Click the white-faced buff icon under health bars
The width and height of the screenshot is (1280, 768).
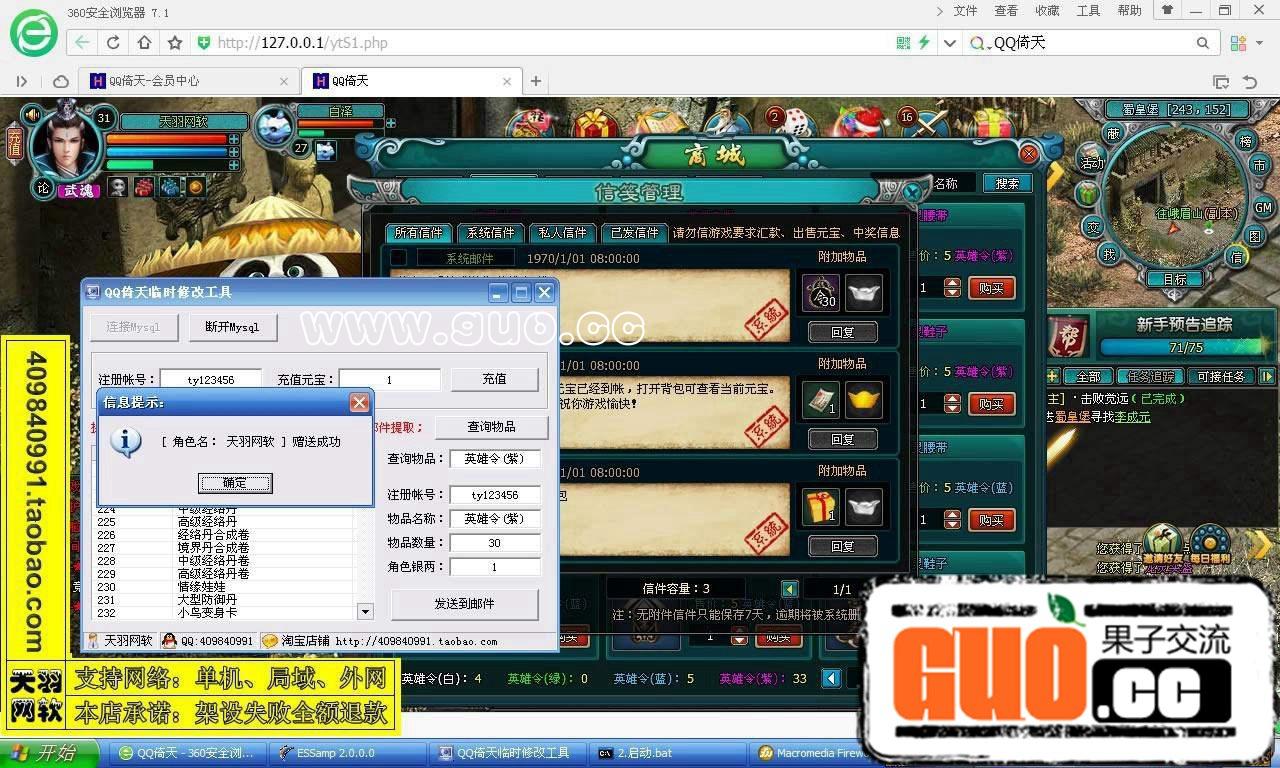coord(118,186)
